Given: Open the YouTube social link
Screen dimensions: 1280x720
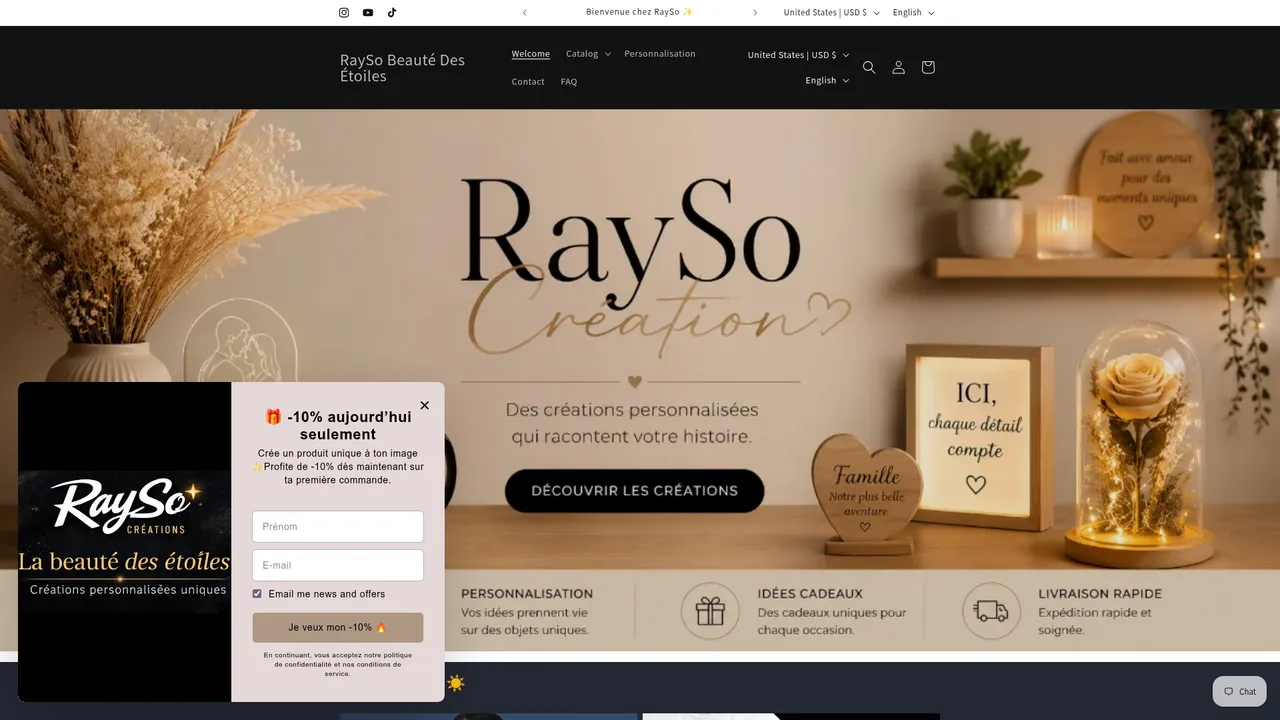Looking at the screenshot, I should [368, 13].
